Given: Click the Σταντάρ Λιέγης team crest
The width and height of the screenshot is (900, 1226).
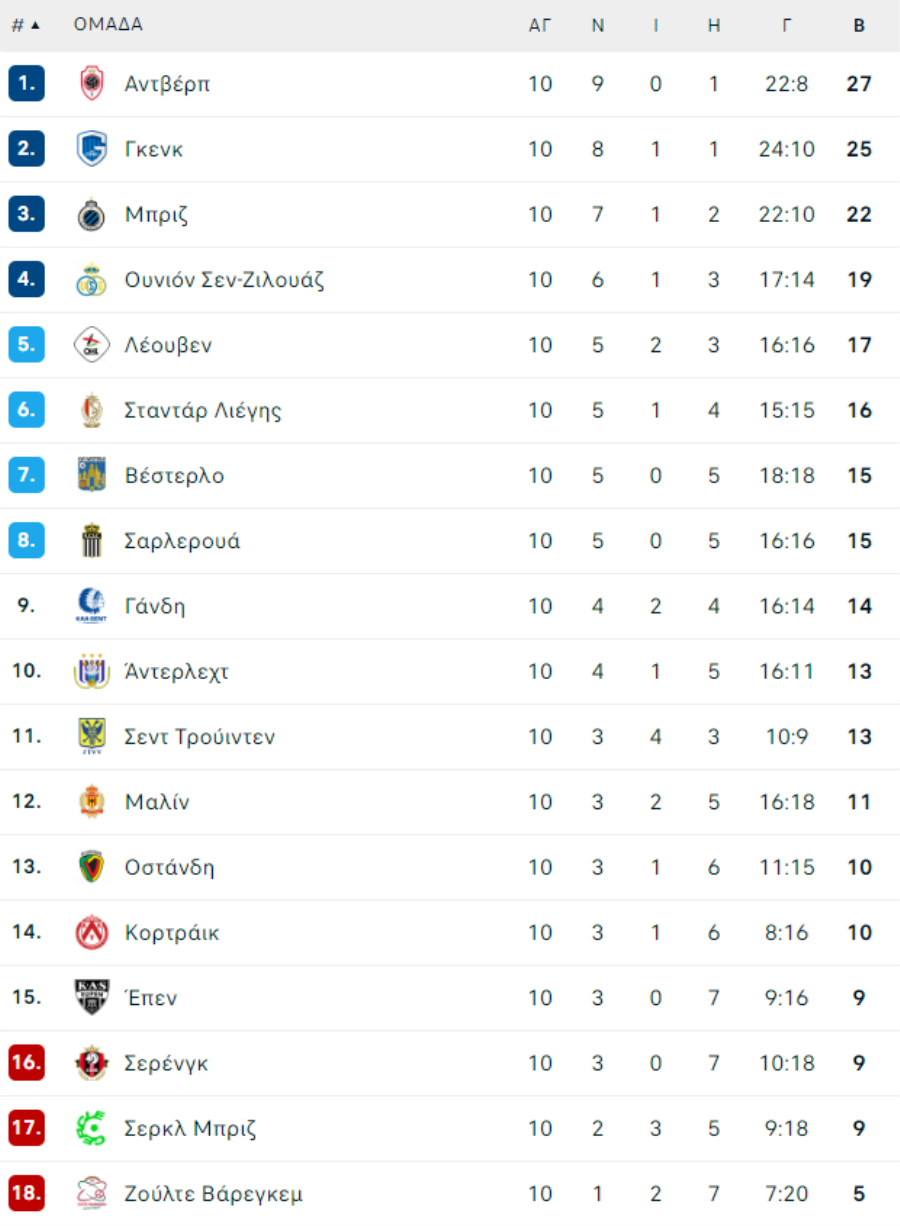Looking at the screenshot, I should point(92,410).
